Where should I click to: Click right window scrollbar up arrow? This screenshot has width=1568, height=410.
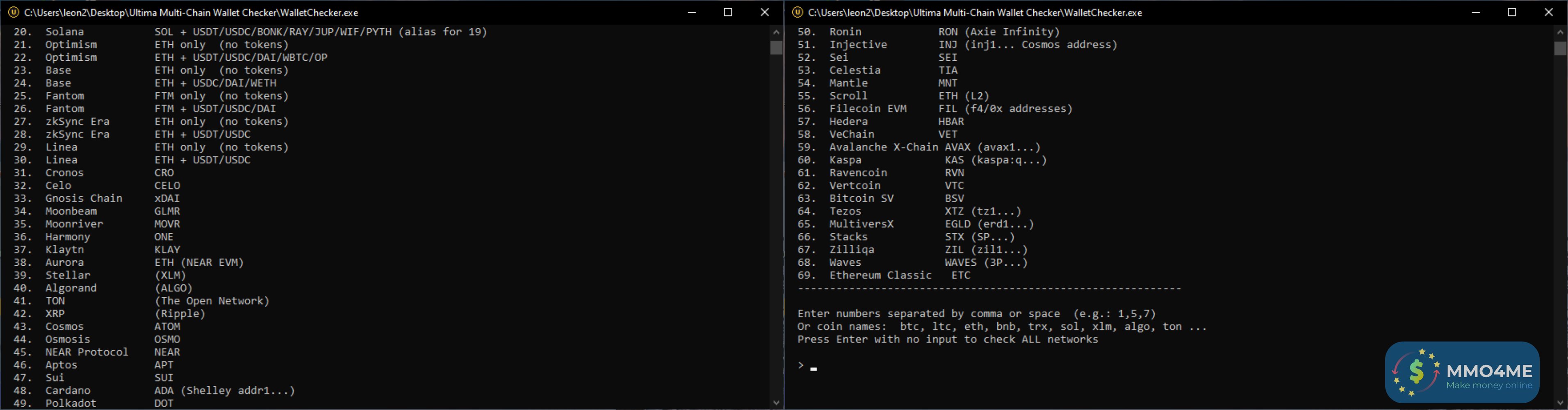click(x=1560, y=32)
